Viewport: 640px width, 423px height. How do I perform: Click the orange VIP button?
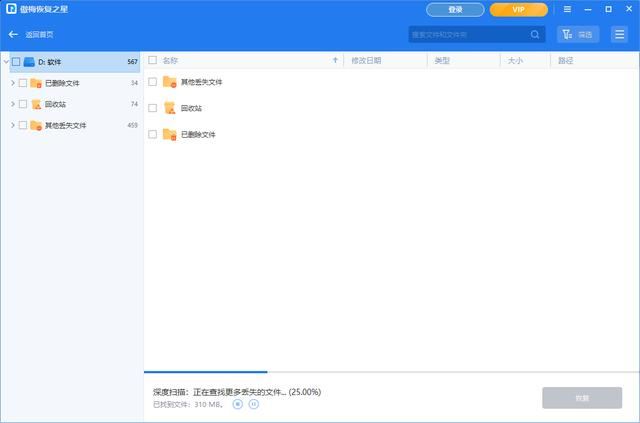519,9
